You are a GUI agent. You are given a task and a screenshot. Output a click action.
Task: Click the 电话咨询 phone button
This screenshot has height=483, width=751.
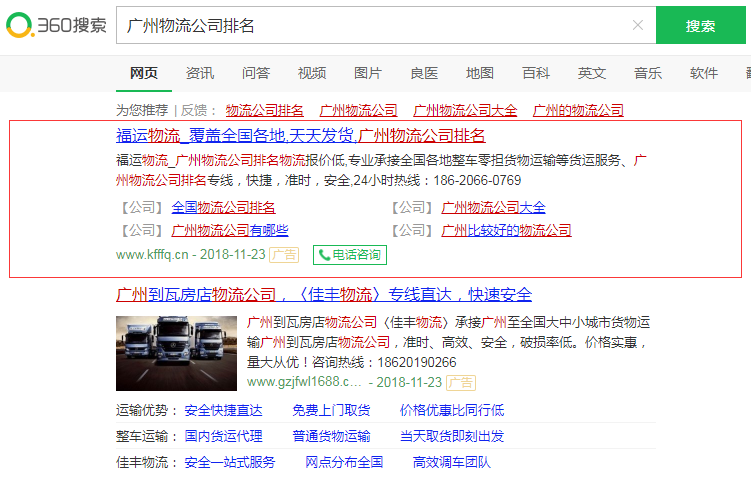point(350,255)
